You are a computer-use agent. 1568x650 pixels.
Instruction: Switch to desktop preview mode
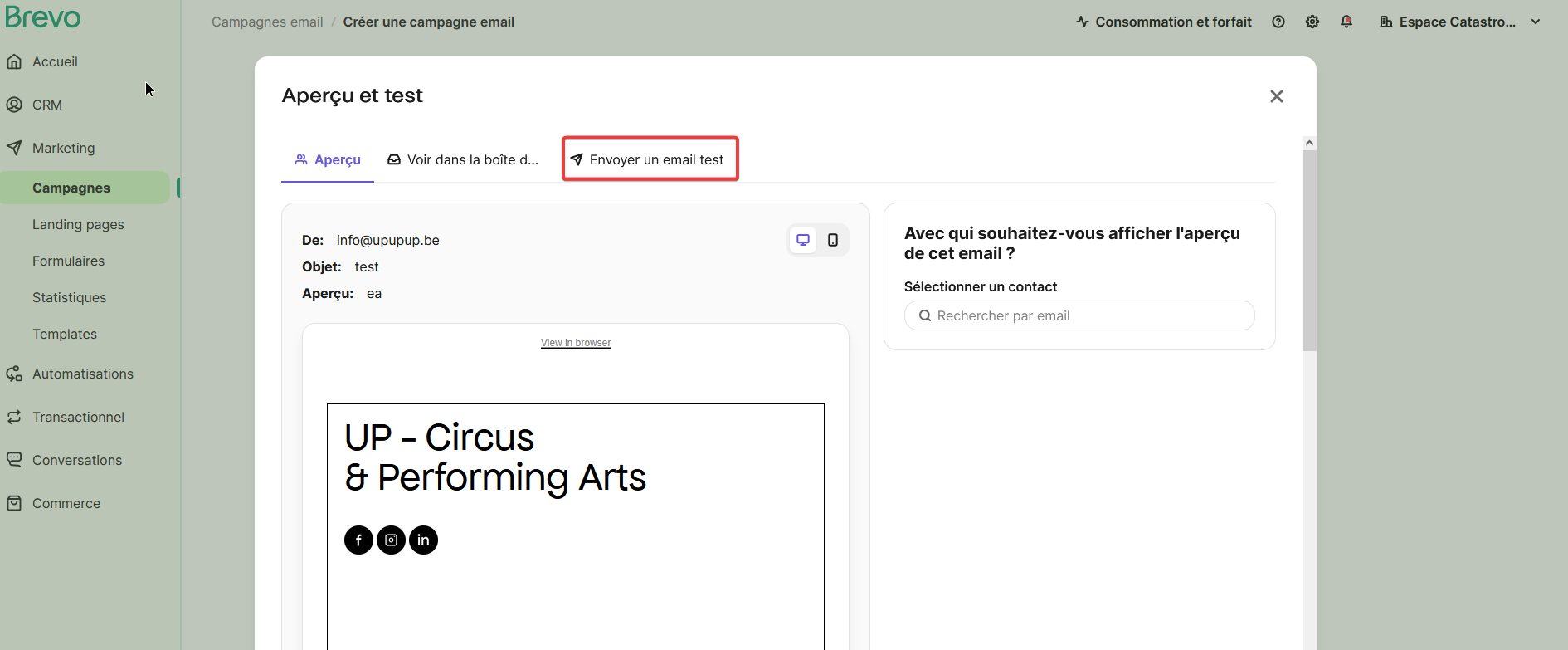coord(802,240)
